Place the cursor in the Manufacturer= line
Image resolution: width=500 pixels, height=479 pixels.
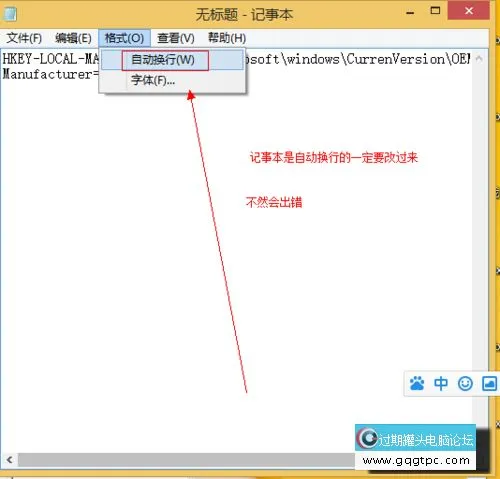tap(51, 74)
